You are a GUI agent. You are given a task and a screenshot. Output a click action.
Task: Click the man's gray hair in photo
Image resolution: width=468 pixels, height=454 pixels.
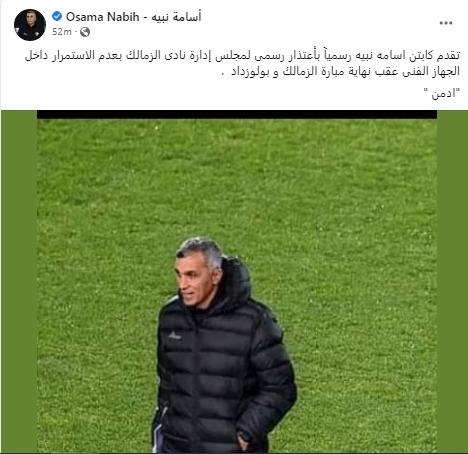point(201,248)
